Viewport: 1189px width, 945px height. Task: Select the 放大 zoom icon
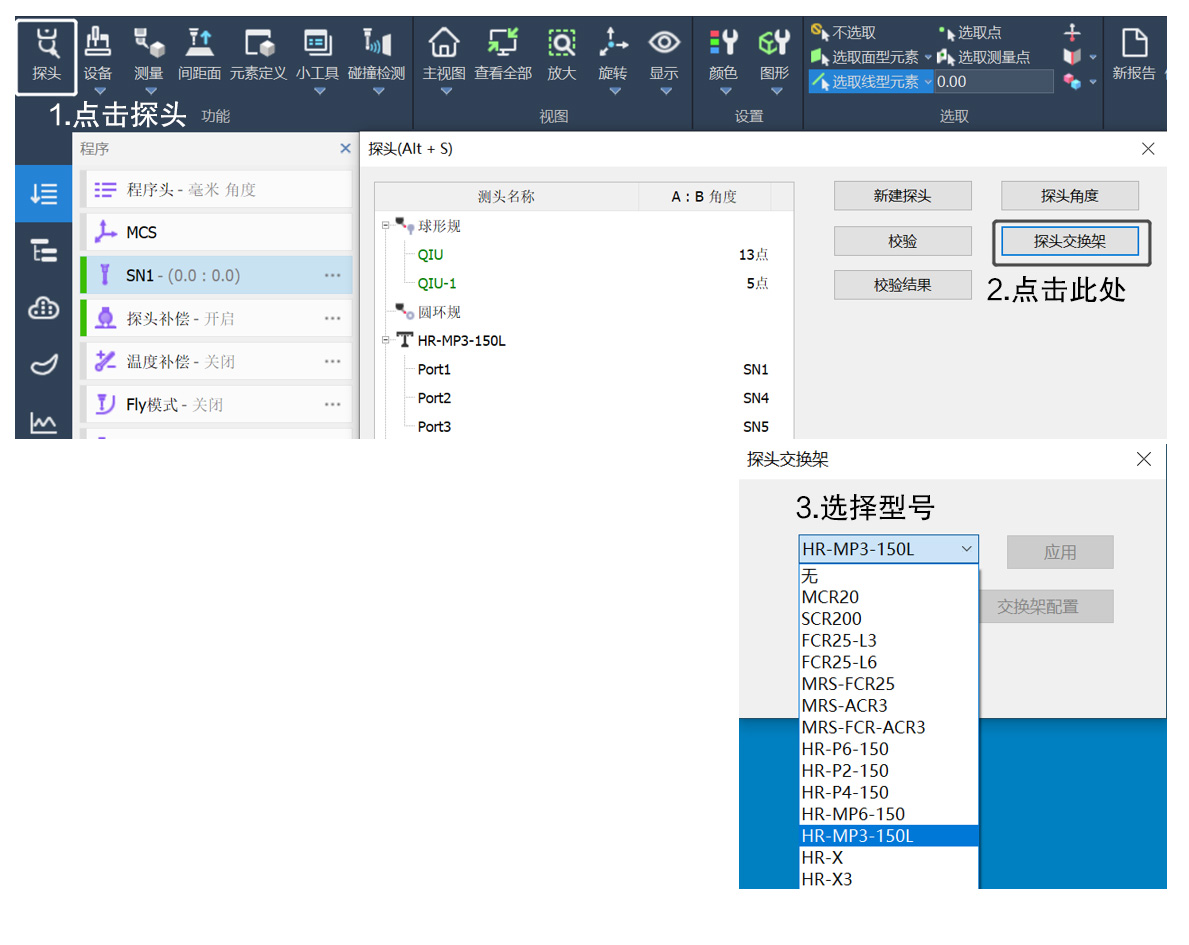coord(562,55)
